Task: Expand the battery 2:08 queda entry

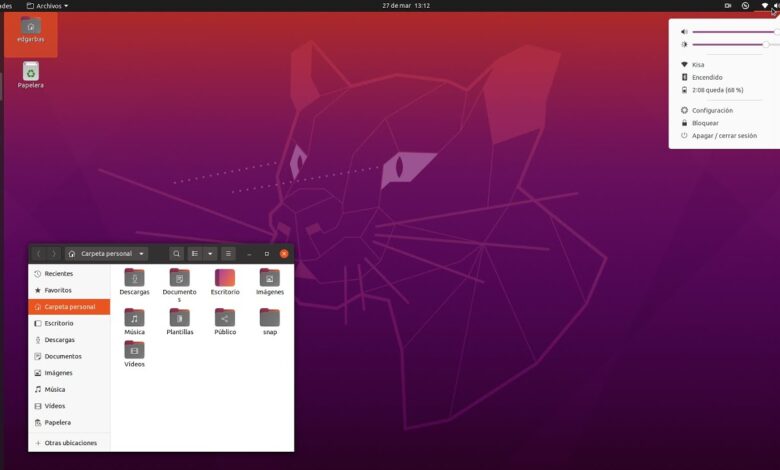Action: (x=724, y=90)
